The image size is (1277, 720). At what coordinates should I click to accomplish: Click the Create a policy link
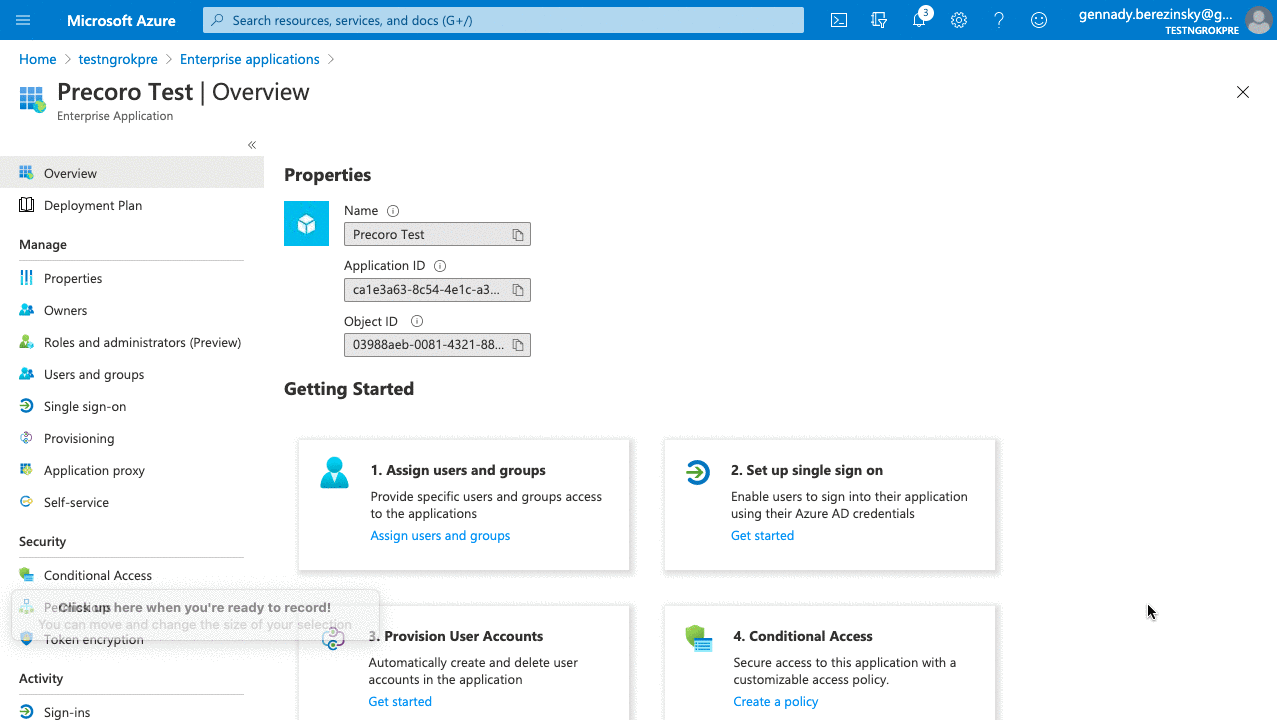775,702
